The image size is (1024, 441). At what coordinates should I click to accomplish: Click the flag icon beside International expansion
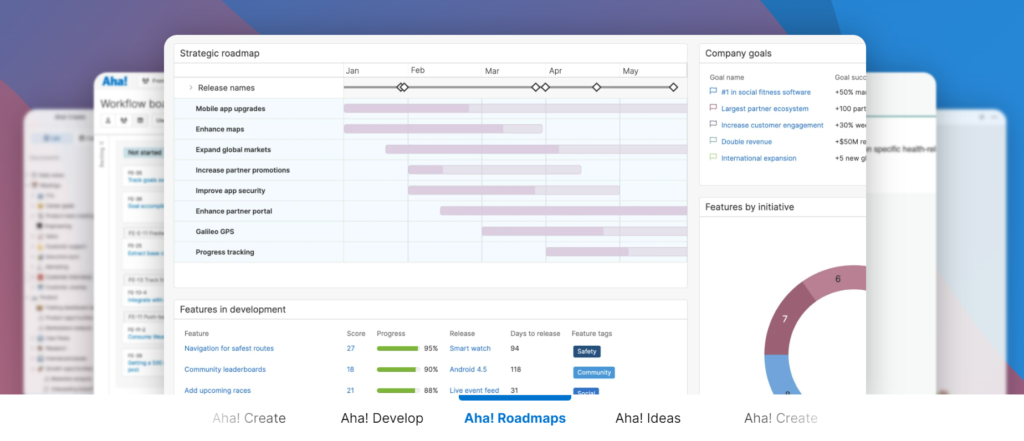713,158
